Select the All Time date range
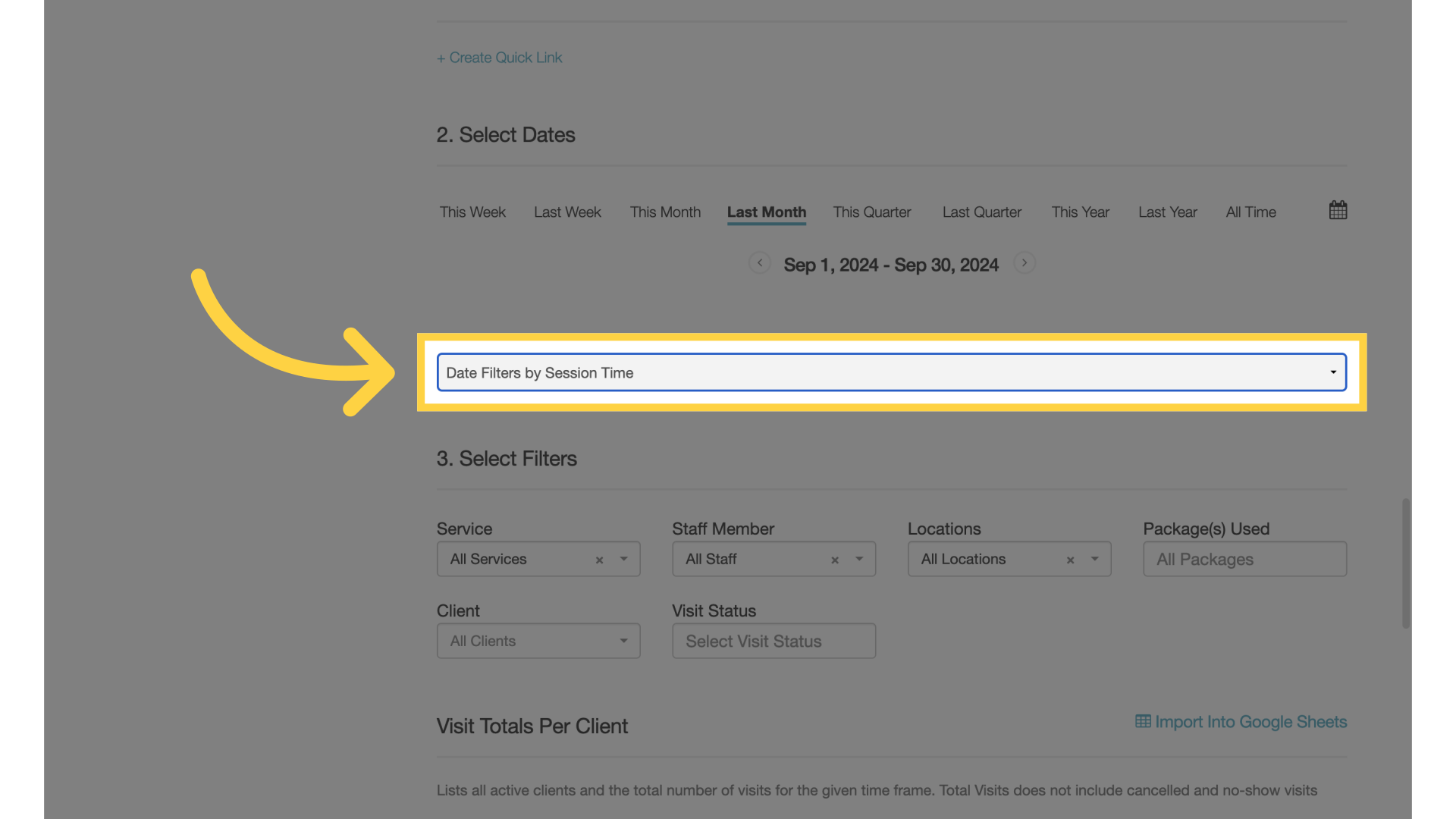This screenshot has width=1456, height=819. click(x=1250, y=212)
